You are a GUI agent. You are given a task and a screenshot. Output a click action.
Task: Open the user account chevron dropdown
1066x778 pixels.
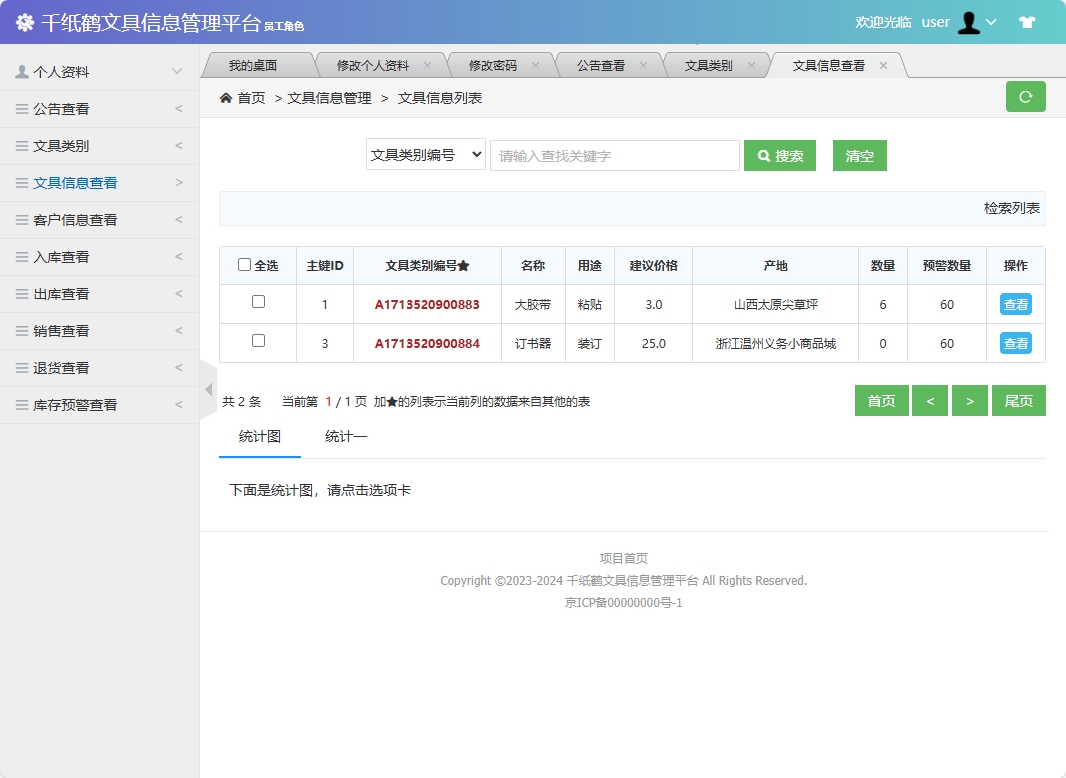click(989, 22)
